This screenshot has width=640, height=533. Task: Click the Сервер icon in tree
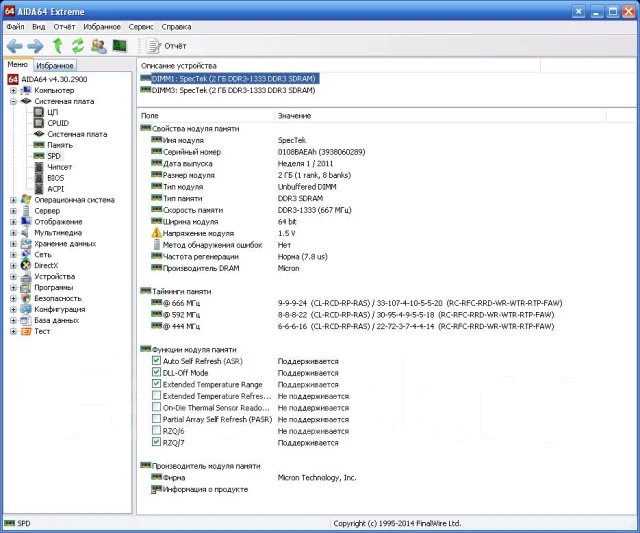point(26,211)
